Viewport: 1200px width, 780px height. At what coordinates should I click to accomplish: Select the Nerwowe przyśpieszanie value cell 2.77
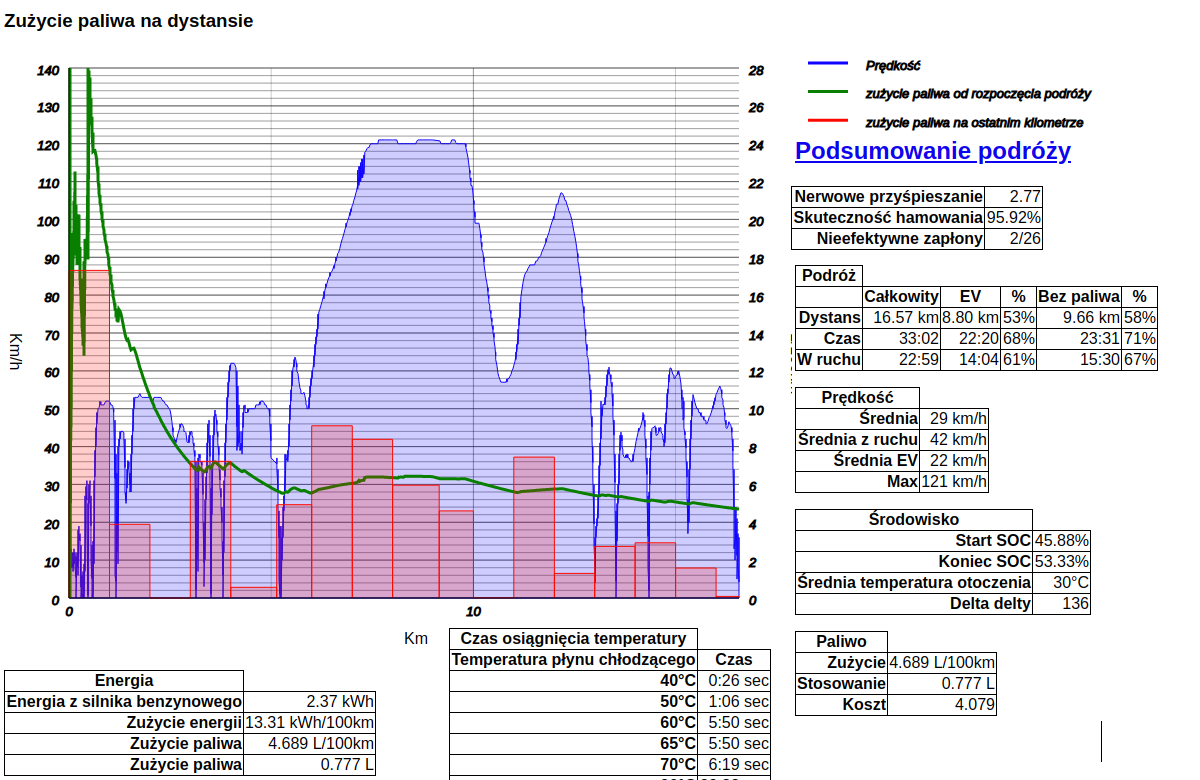pyautogui.click(x=1014, y=197)
